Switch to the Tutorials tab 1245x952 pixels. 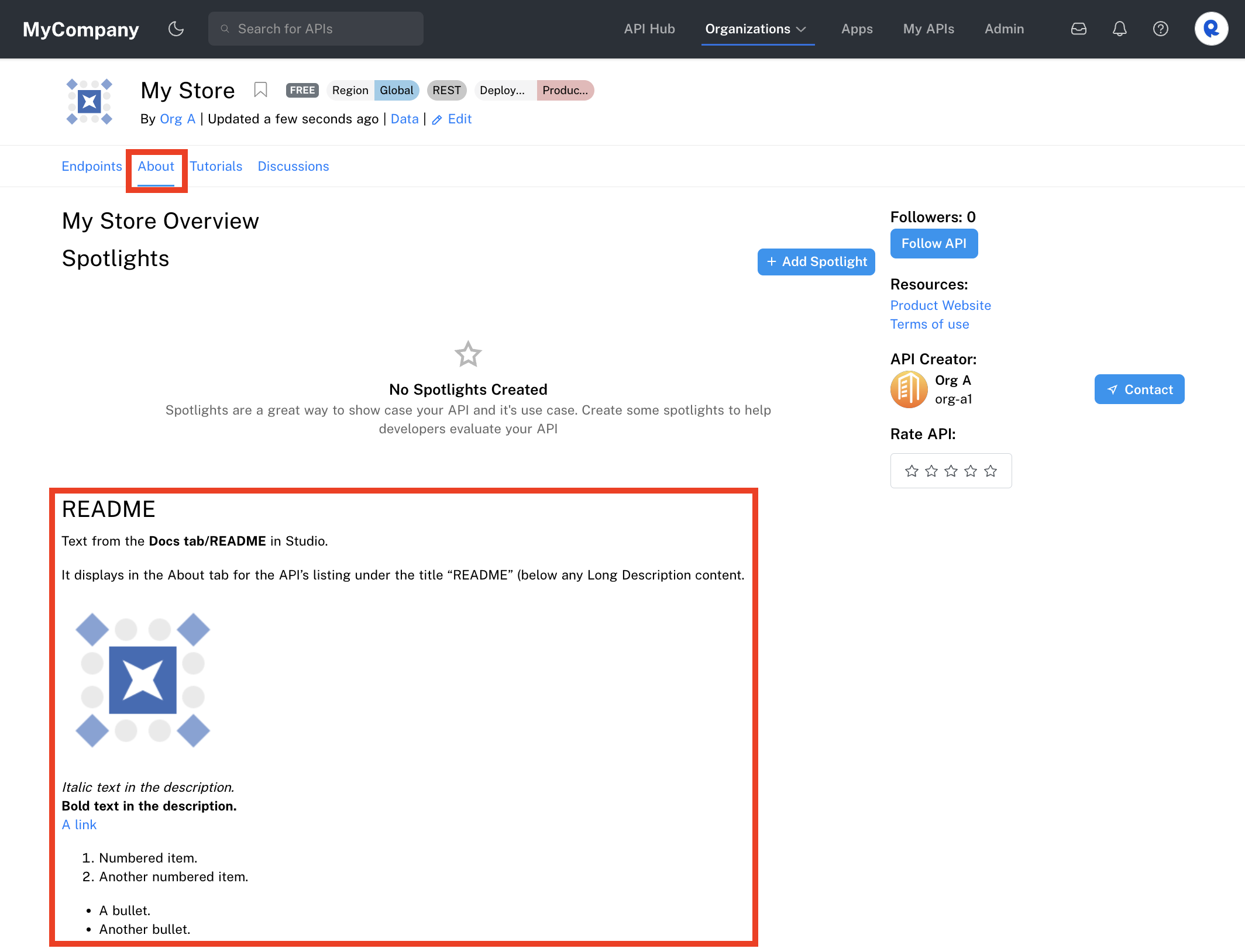pos(216,166)
